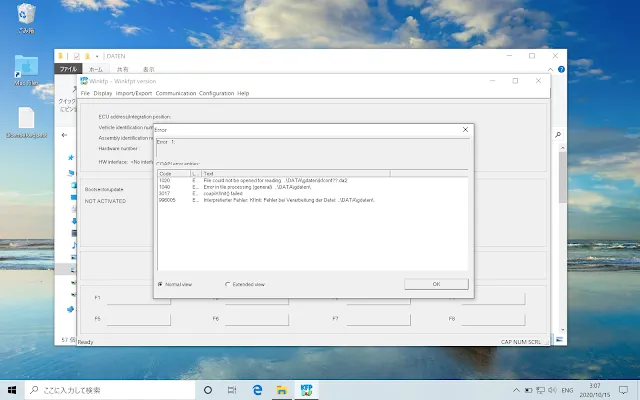Open the Windows Start menu

tap(12, 390)
